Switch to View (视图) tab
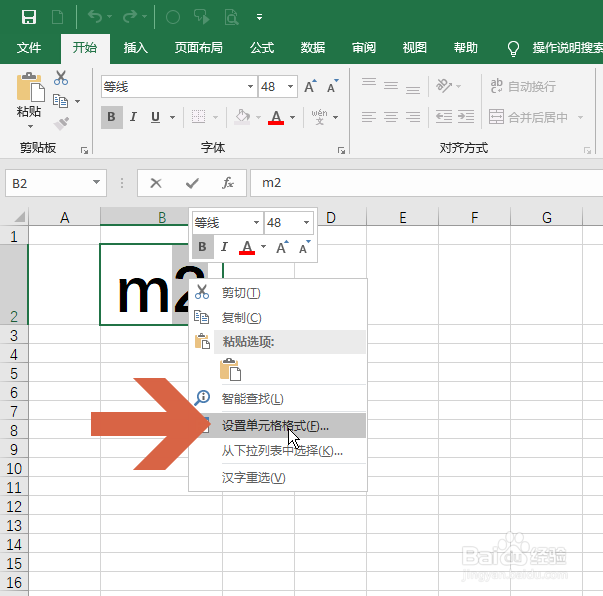Viewport: 603px width, 596px height. point(415,48)
